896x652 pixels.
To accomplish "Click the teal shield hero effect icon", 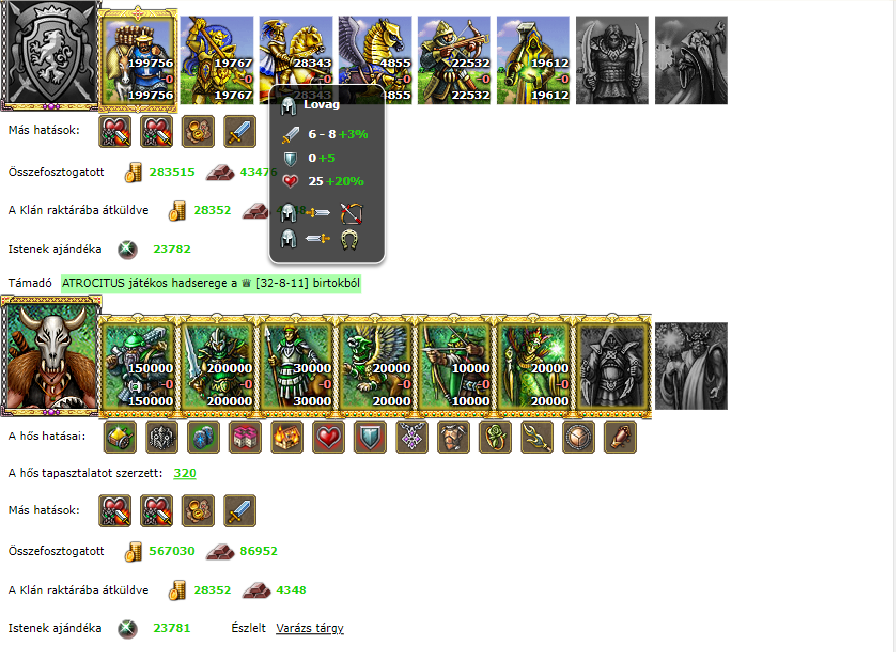I will pyautogui.click(x=370, y=437).
